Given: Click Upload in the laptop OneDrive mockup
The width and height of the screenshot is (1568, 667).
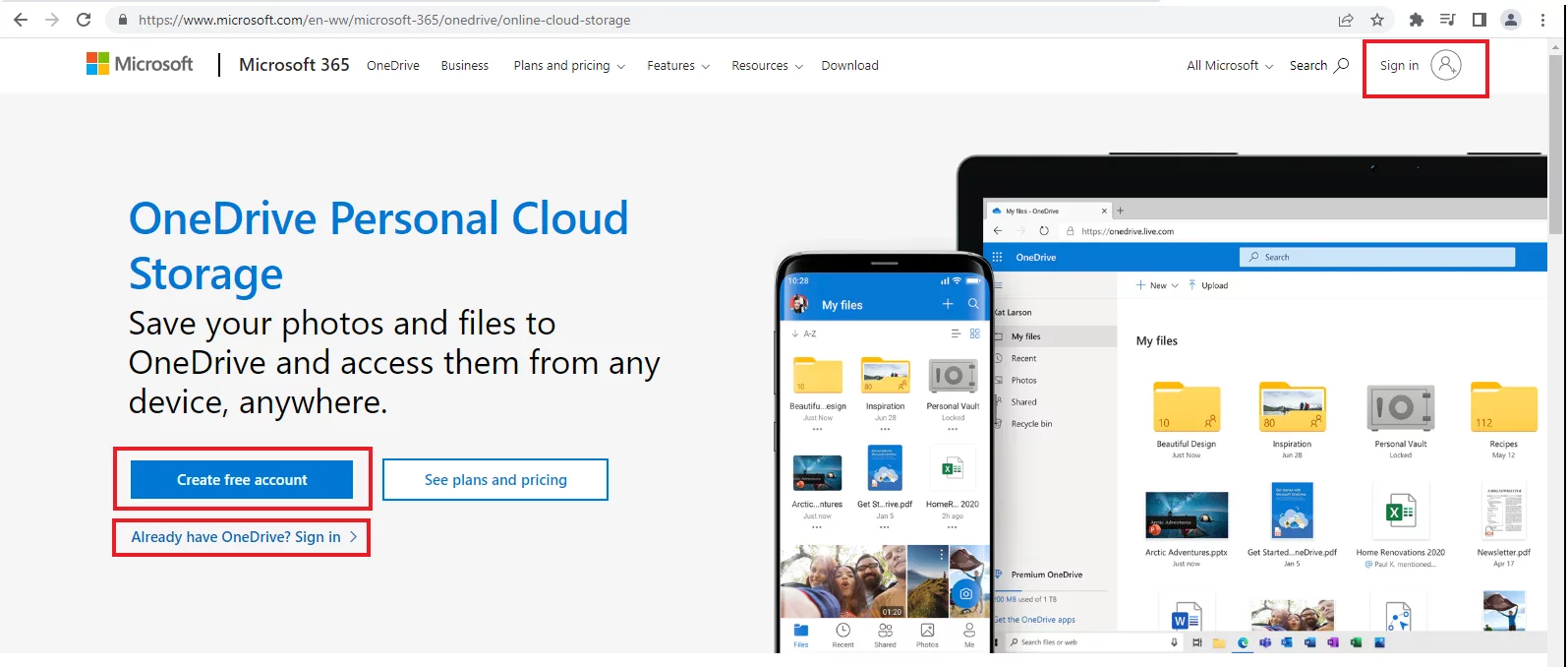Looking at the screenshot, I should click(1208, 285).
